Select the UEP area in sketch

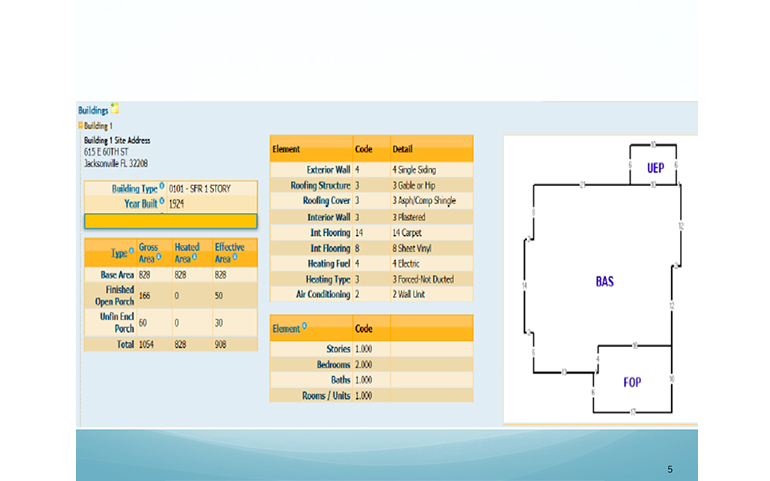click(x=655, y=167)
